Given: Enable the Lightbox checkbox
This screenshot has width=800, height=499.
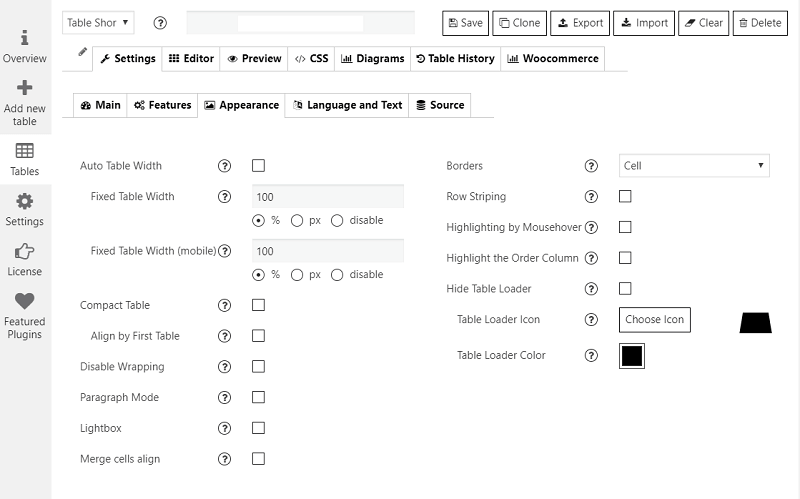Looking at the screenshot, I should pyautogui.click(x=258, y=428).
